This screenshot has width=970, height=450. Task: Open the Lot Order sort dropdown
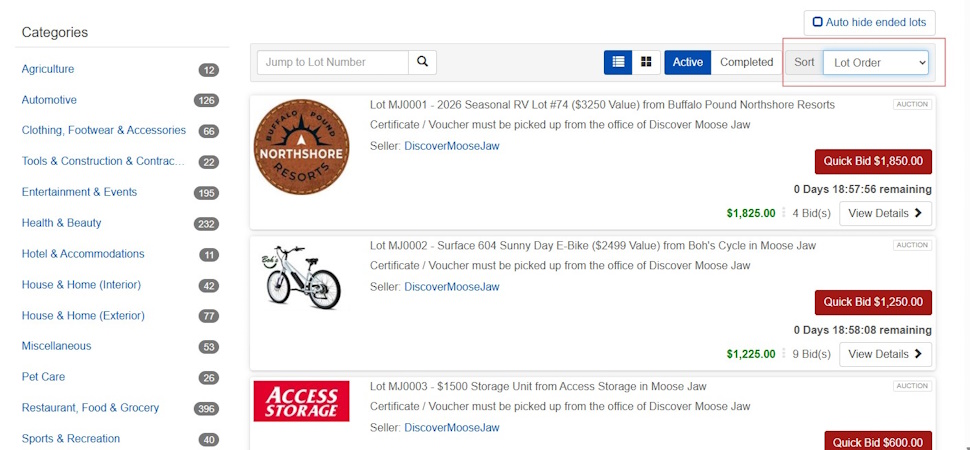click(x=876, y=63)
